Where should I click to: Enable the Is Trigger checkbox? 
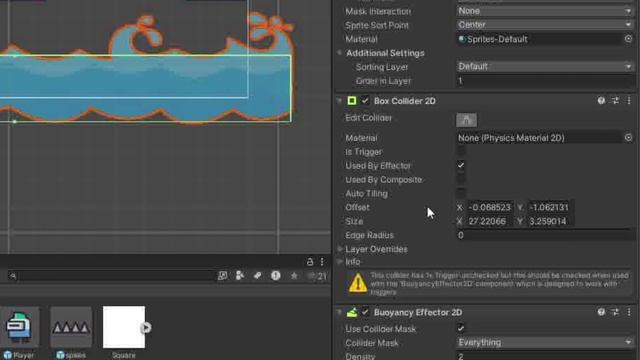[x=461, y=151]
